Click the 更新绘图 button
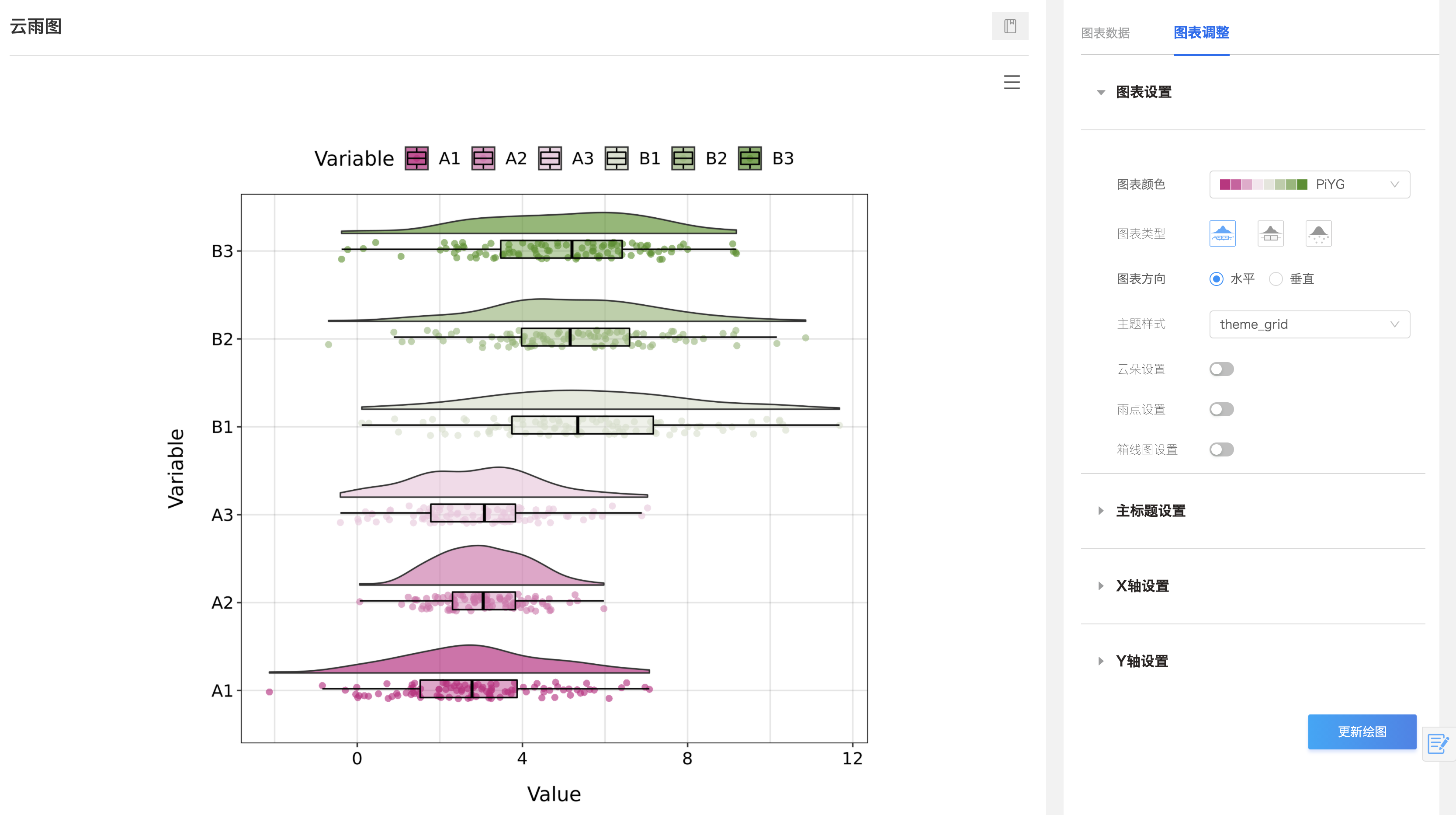This screenshot has height=815, width=1456. point(1362,732)
